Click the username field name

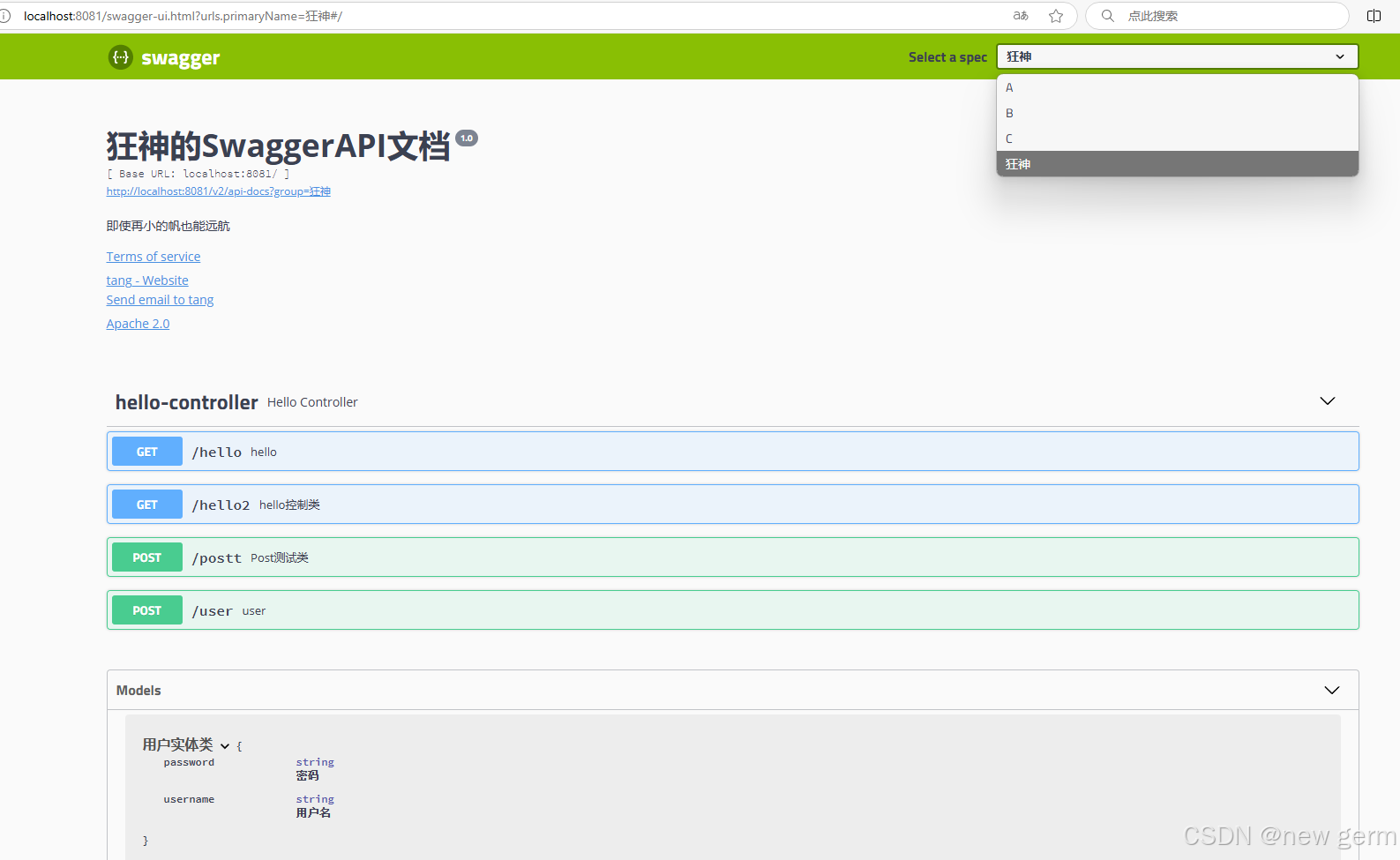click(189, 799)
